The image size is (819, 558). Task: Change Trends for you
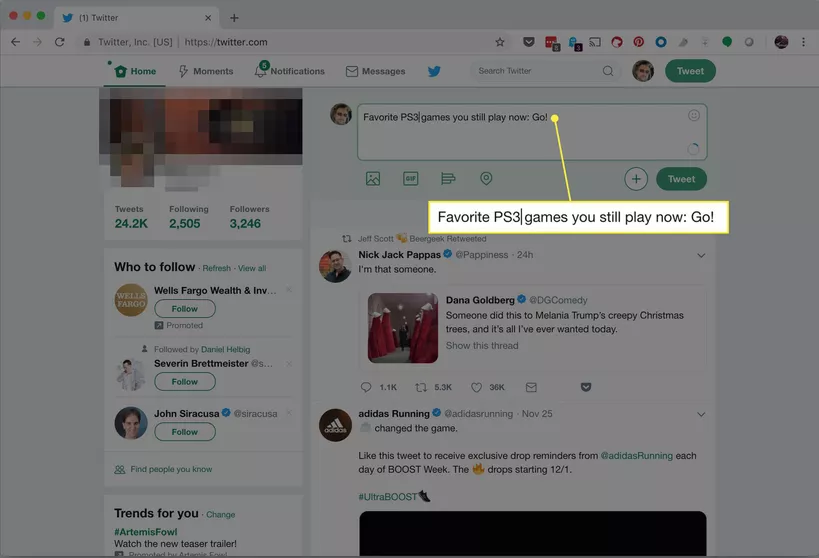(x=220, y=515)
